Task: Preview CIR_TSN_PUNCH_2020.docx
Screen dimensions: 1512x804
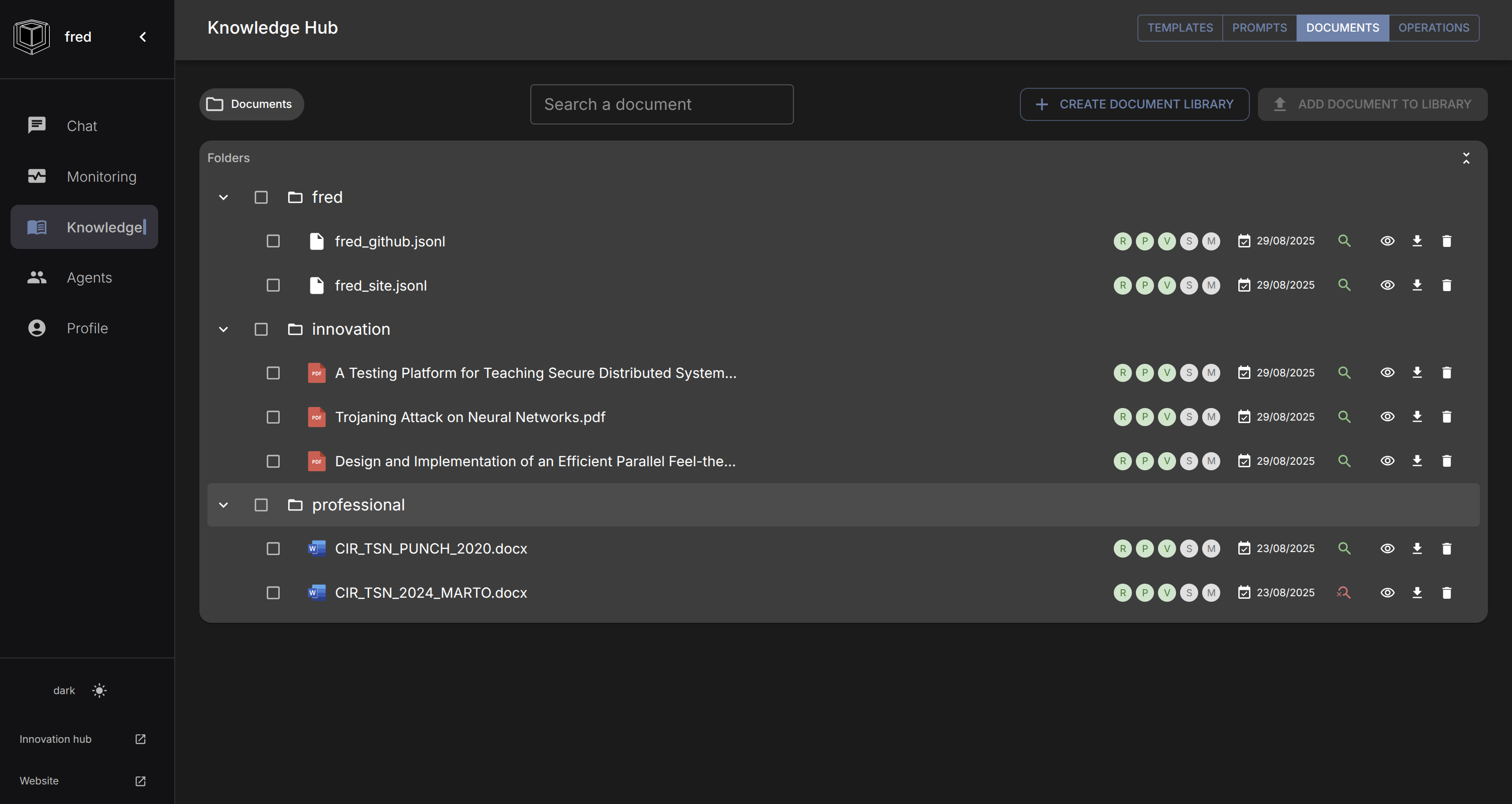Action: click(1387, 549)
